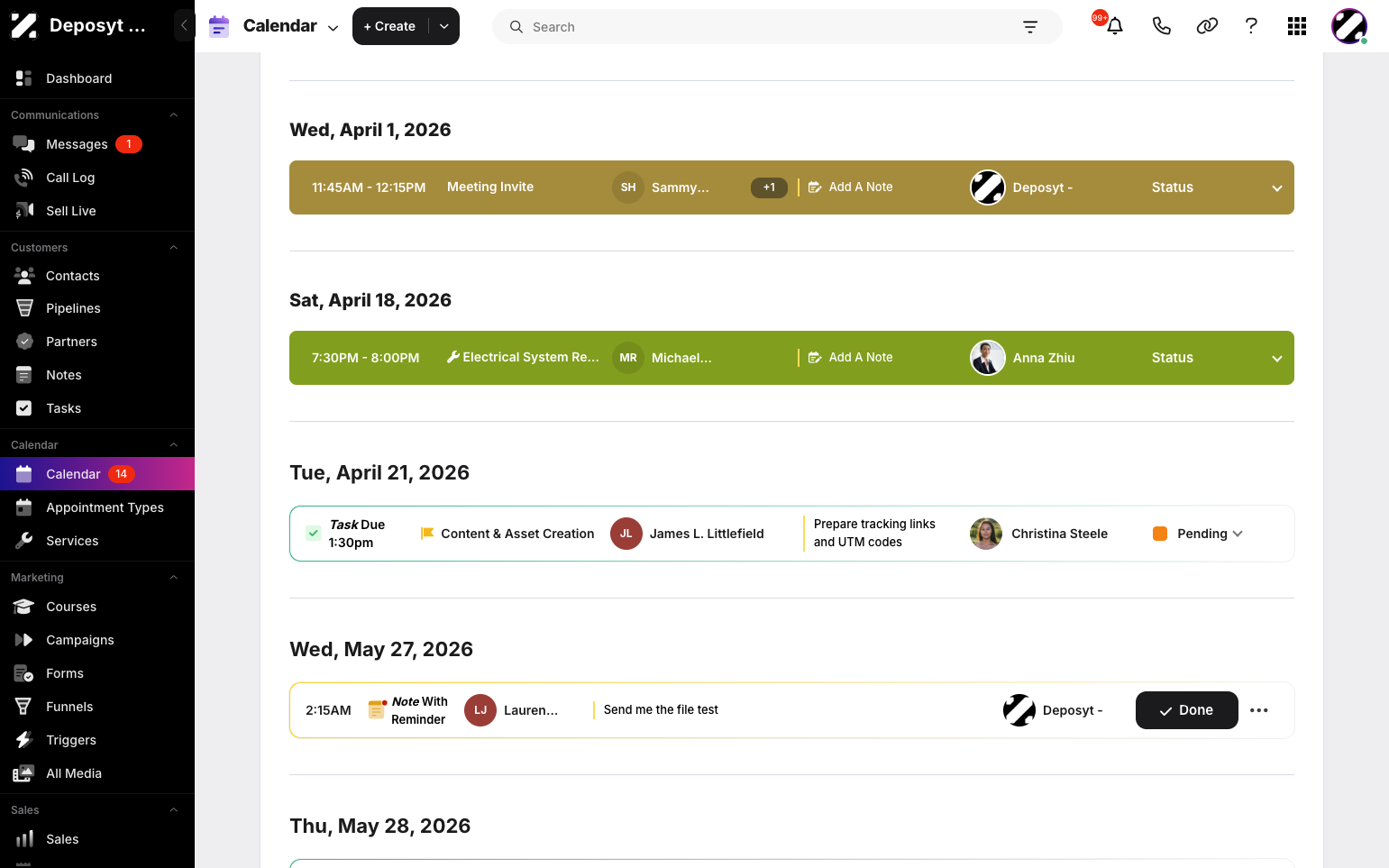The height and width of the screenshot is (868, 1389).
Task: Click the Deposyt logo in sidebar
Action: 23,25
